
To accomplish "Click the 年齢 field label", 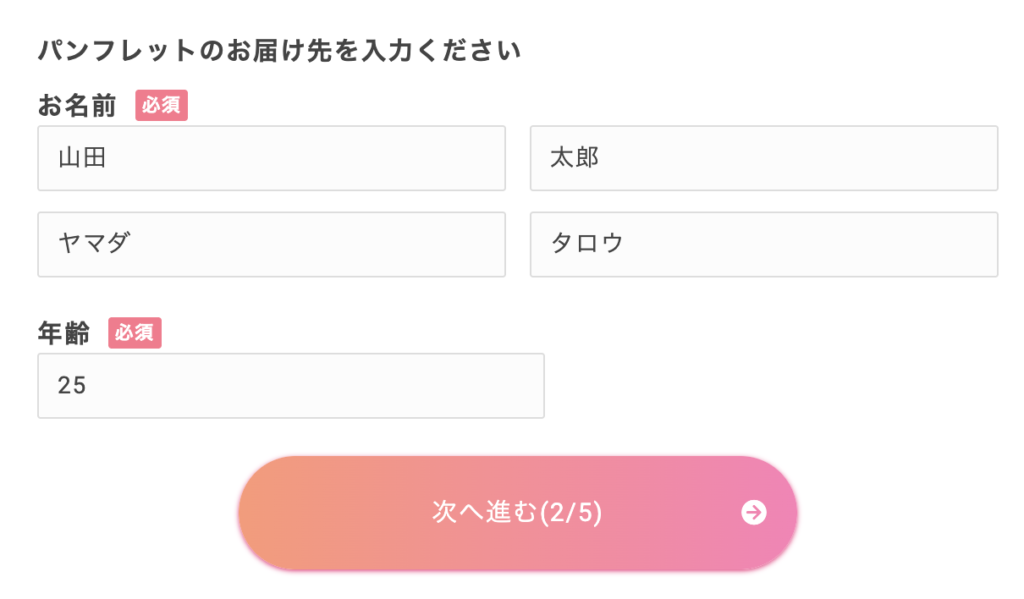I will (64, 333).
